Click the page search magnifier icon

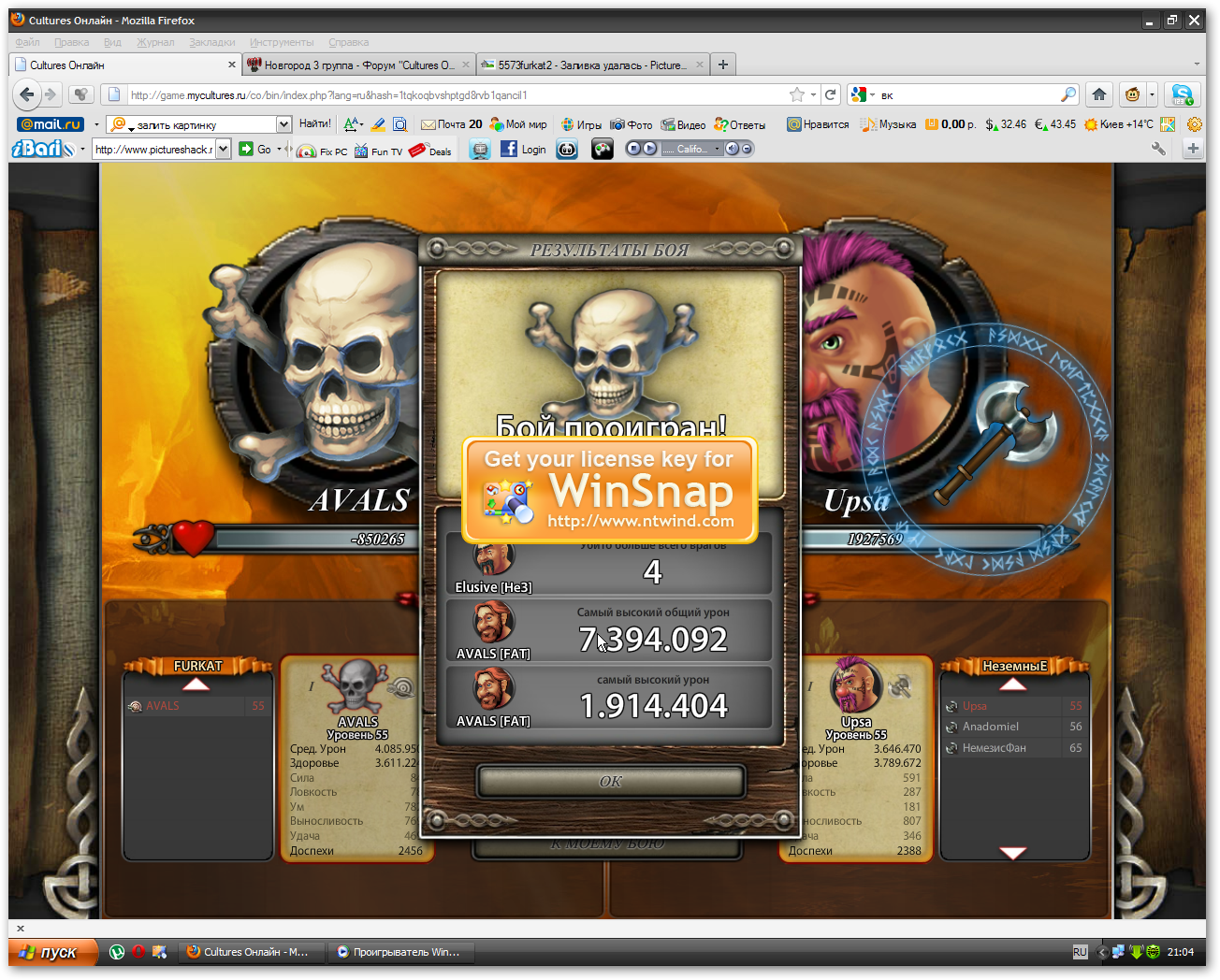pos(399,124)
